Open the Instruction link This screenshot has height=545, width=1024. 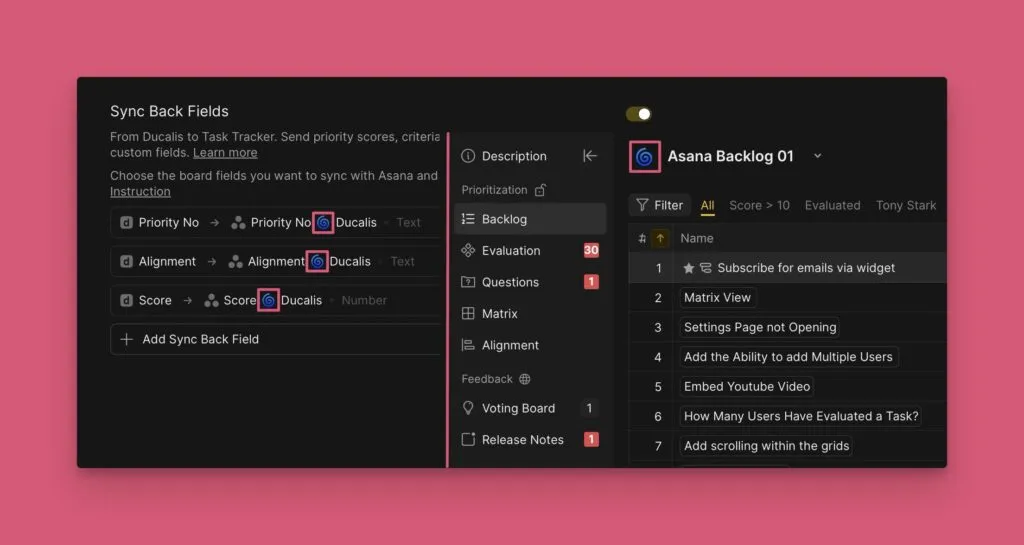point(140,191)
